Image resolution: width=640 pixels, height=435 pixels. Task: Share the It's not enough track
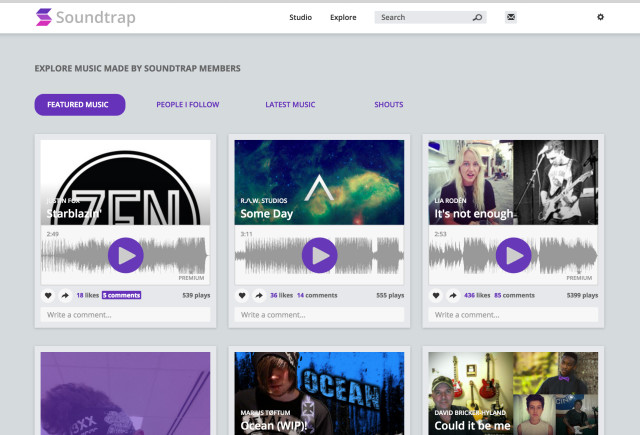point(452,296)
